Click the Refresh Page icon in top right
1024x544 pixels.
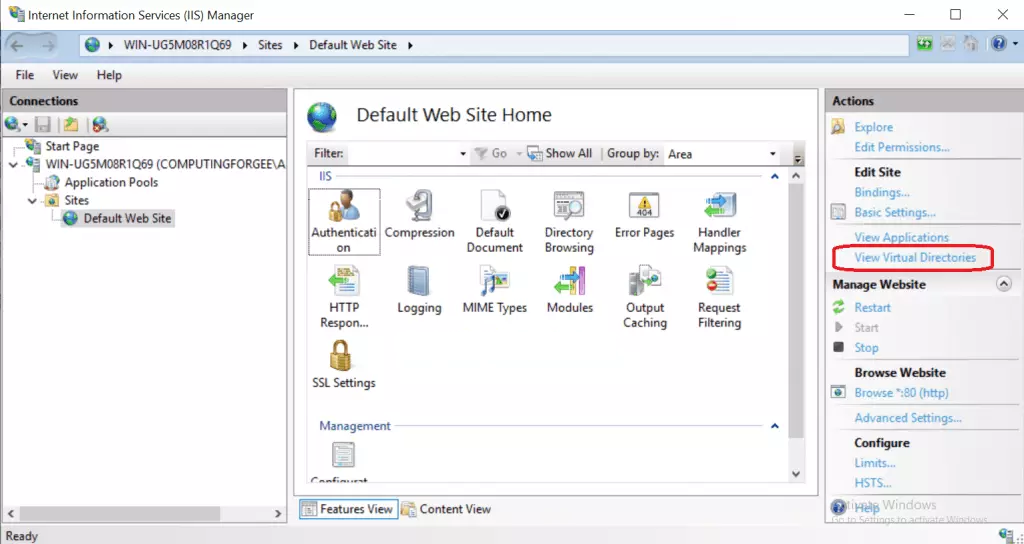click(x=924, y=44)
